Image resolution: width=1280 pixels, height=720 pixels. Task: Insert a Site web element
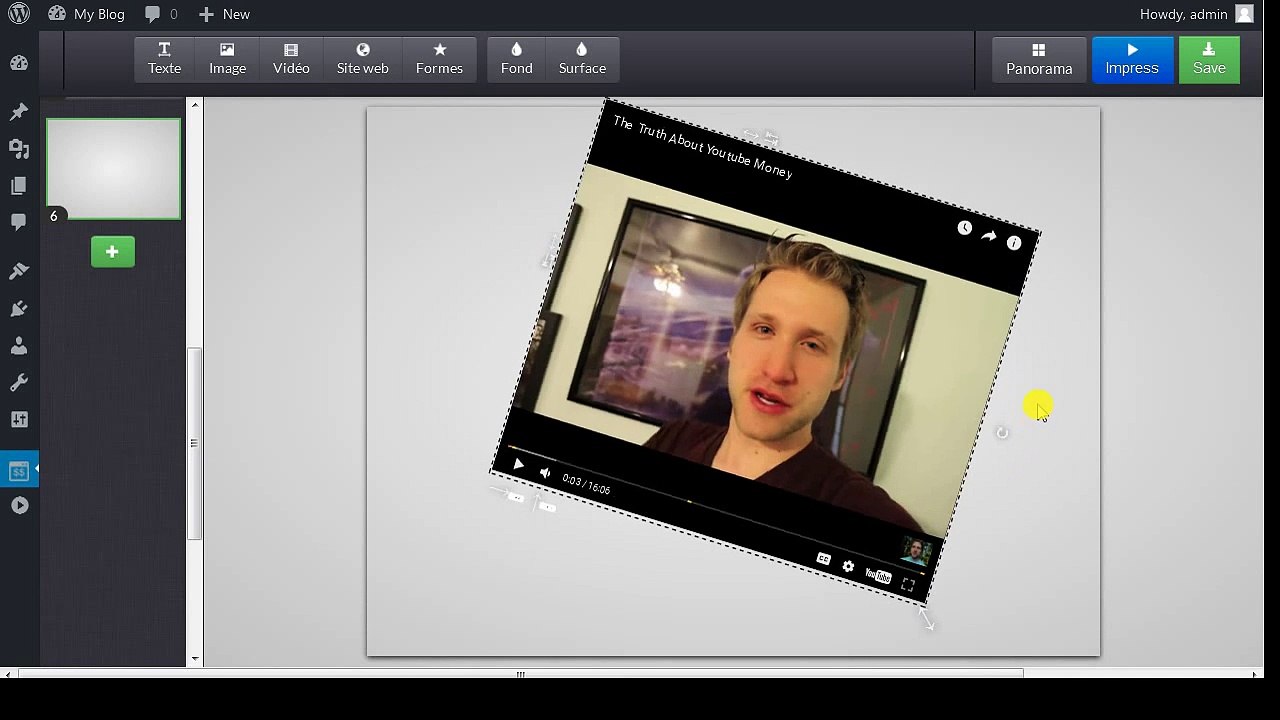click(x=362, y=59)
